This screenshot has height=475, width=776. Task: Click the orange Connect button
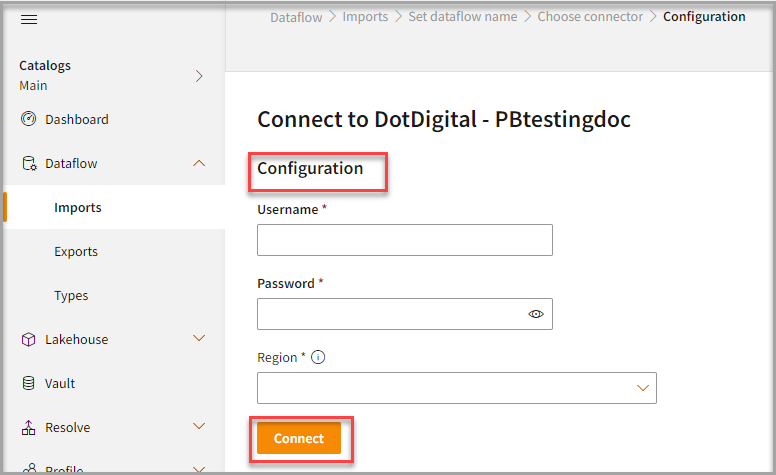[x=299, y=439]
